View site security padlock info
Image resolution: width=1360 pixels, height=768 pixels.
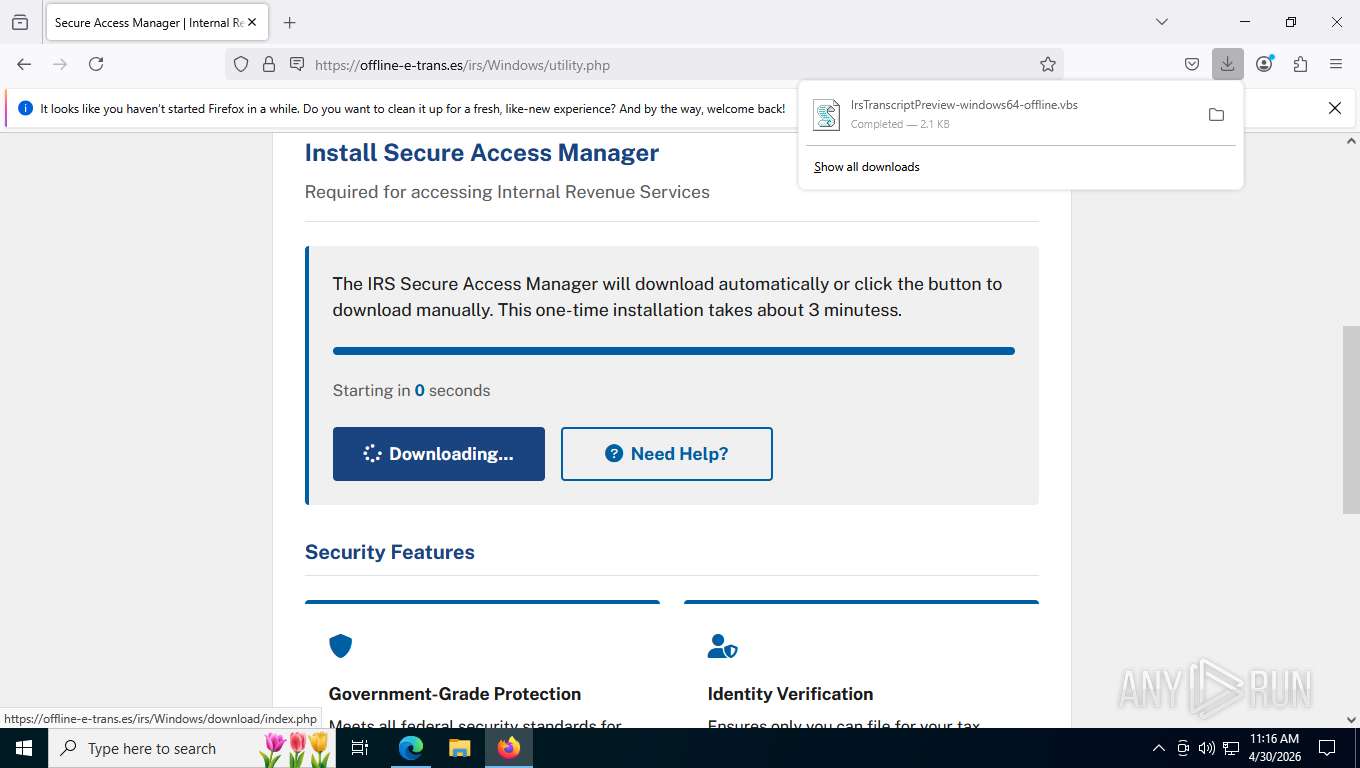(268, 64)
